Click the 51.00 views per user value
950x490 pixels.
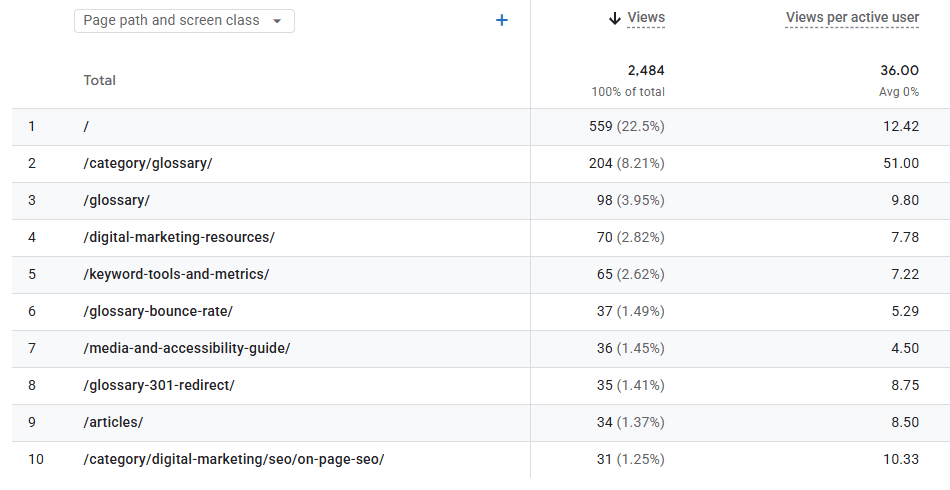point(901,164)
